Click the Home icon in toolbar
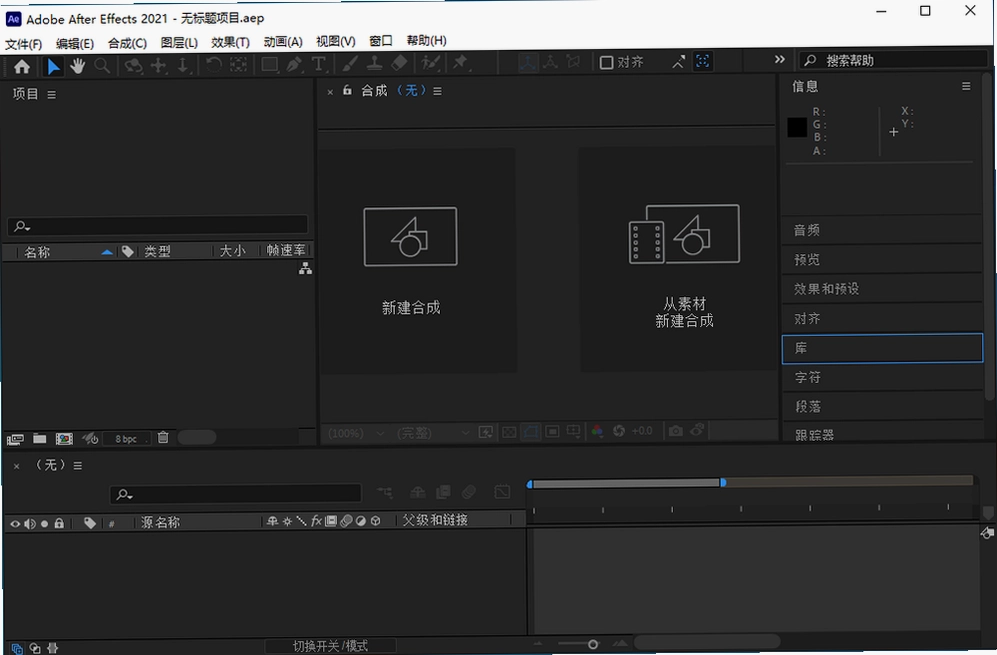 click(22, 66)
